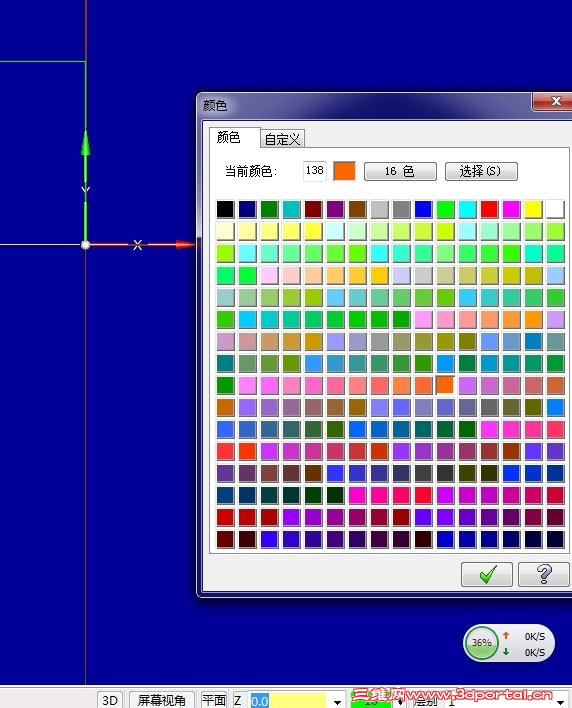Click the Y axis label on the canvas
572x708 pixels.
(85, 190)
